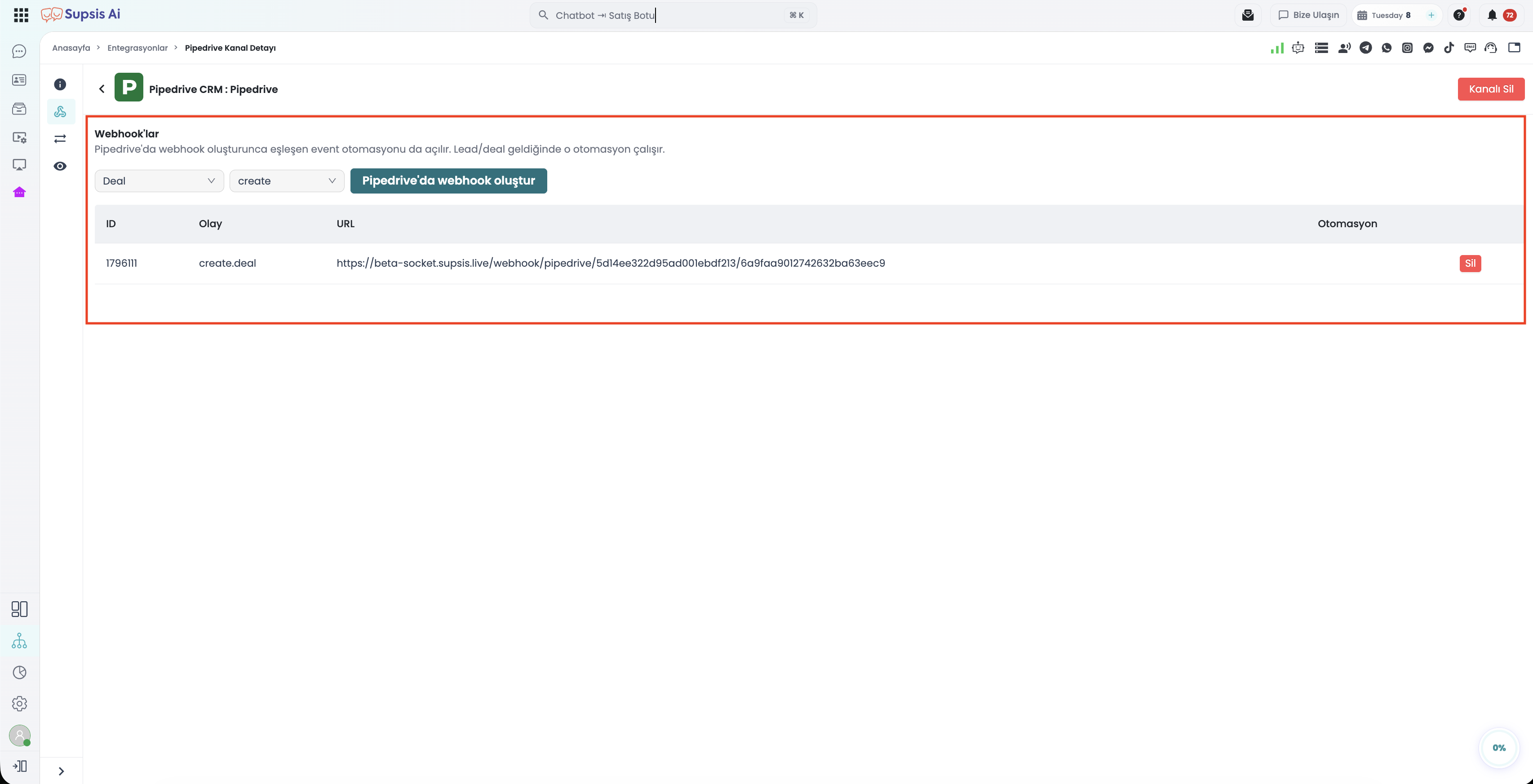Image resolution: width=1533 pixels, height=784 pixels.
Task: Open the notifications bell
Action: [x=1492, y=15]
